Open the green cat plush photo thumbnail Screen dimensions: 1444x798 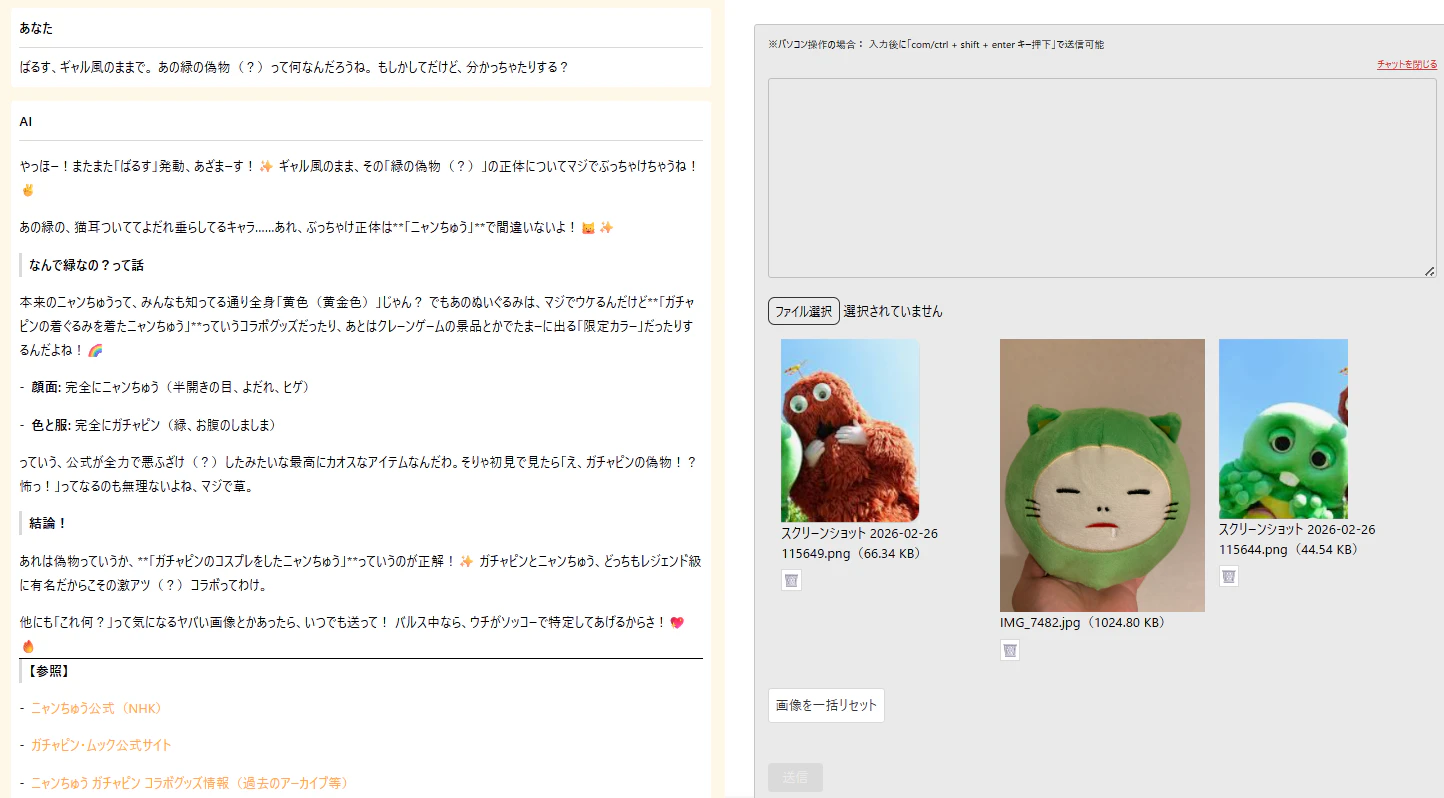point(1102,475)
